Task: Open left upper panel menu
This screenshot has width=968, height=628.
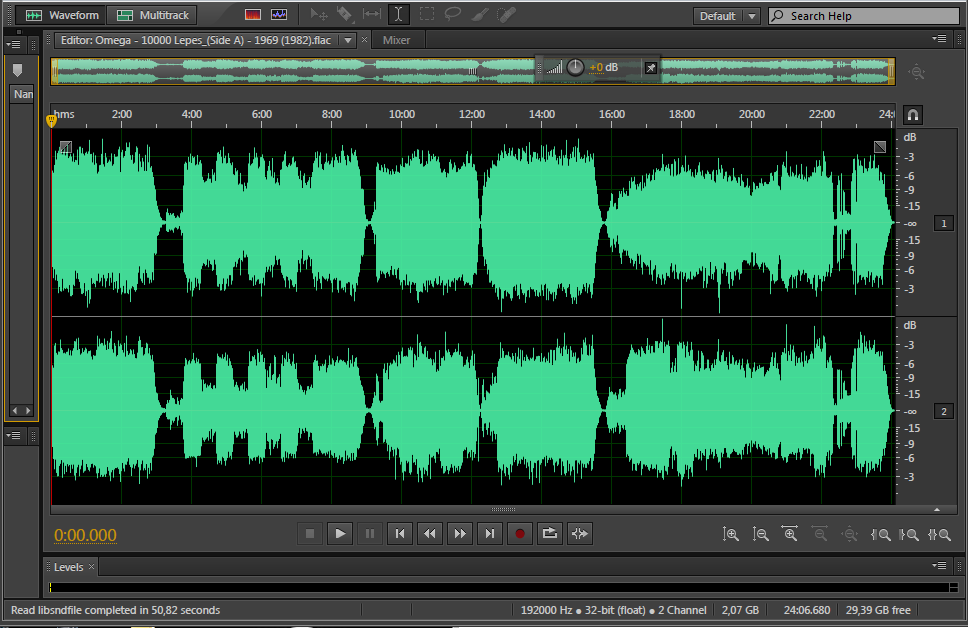Action: 13,44
